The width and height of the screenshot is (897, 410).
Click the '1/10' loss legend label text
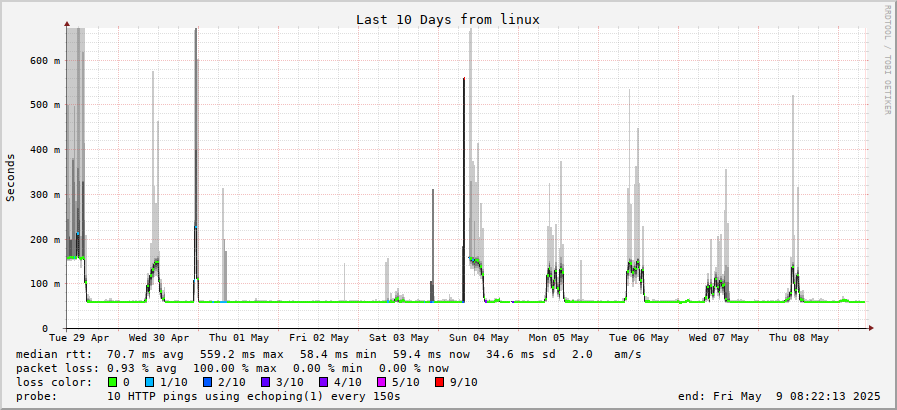click(x=174, y=382)
